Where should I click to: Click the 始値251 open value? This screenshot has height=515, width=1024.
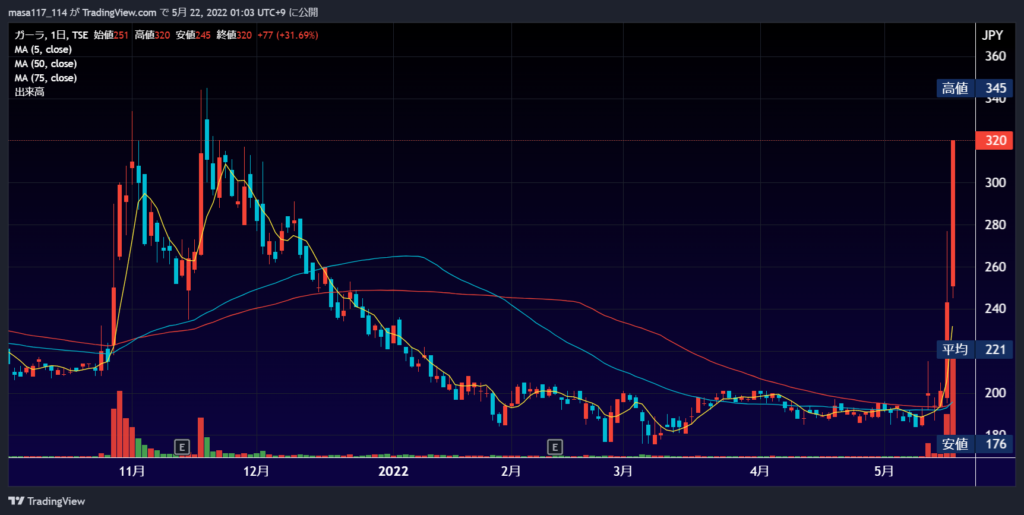pyautogui.click(x=111, y=35)
